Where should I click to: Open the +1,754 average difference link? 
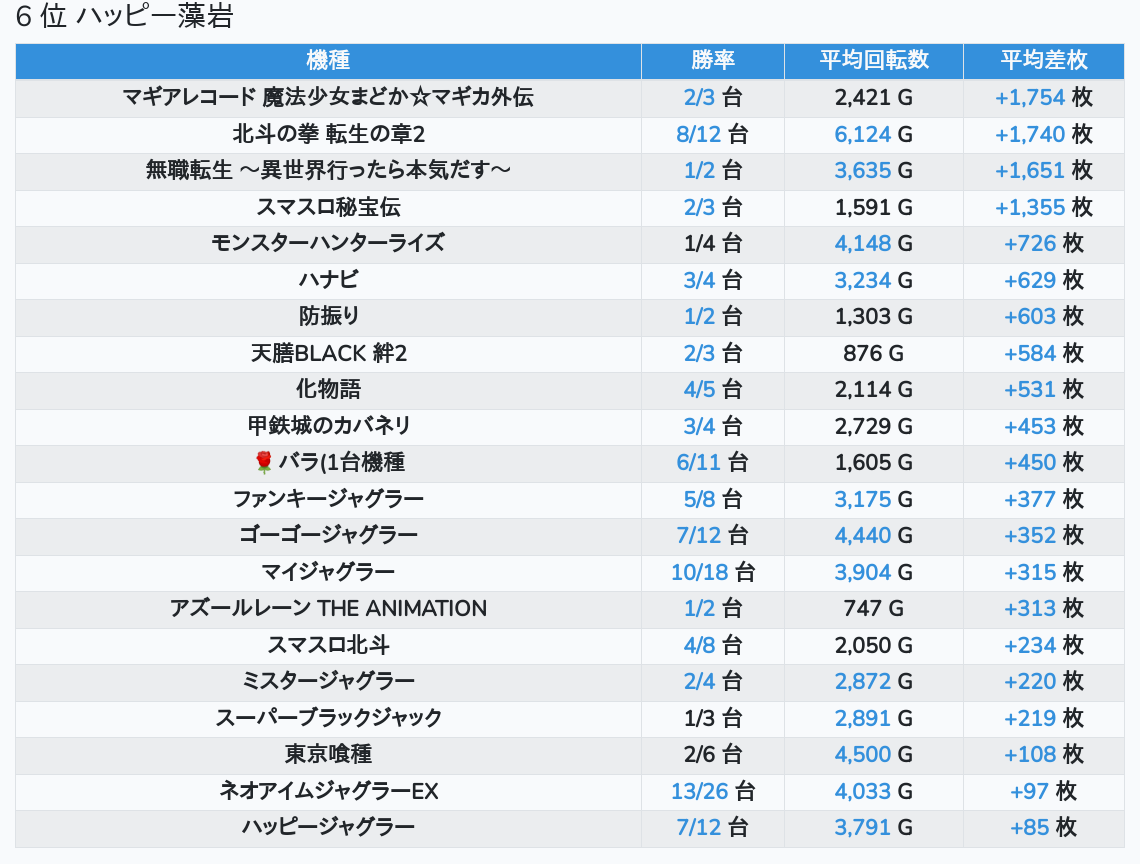click(x=1029, y=97)
